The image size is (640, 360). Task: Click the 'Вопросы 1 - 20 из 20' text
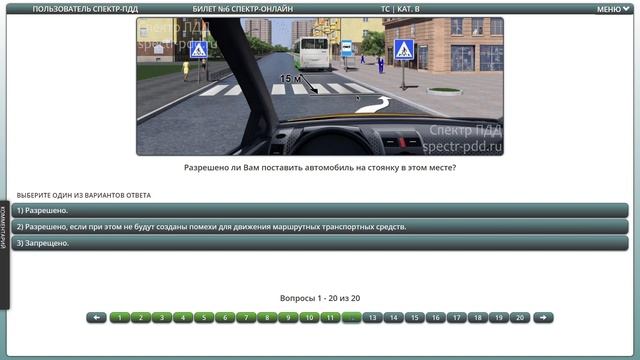click(x=320, y=298)
